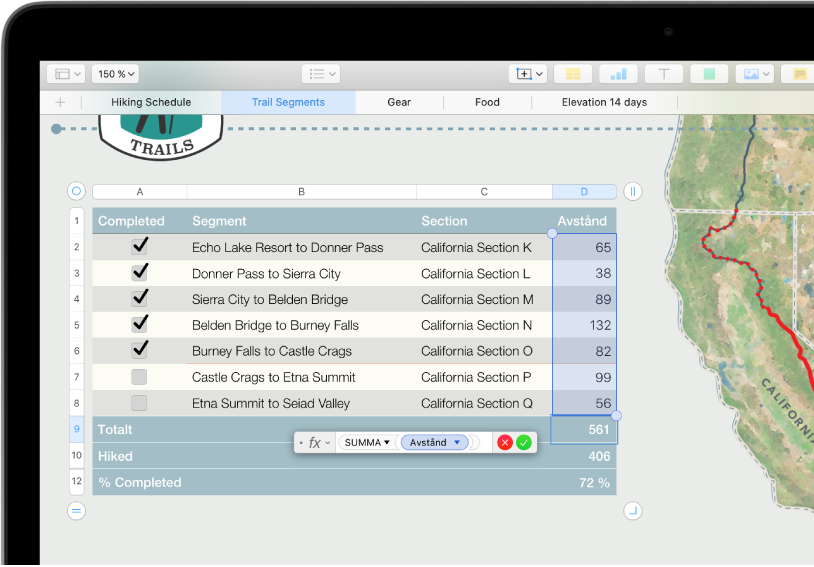Click the Text box toolbar icon

click(663, 74)
